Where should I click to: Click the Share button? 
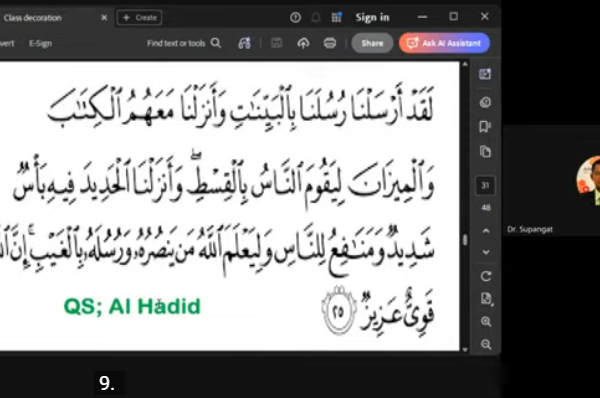[x=372, y=43]
